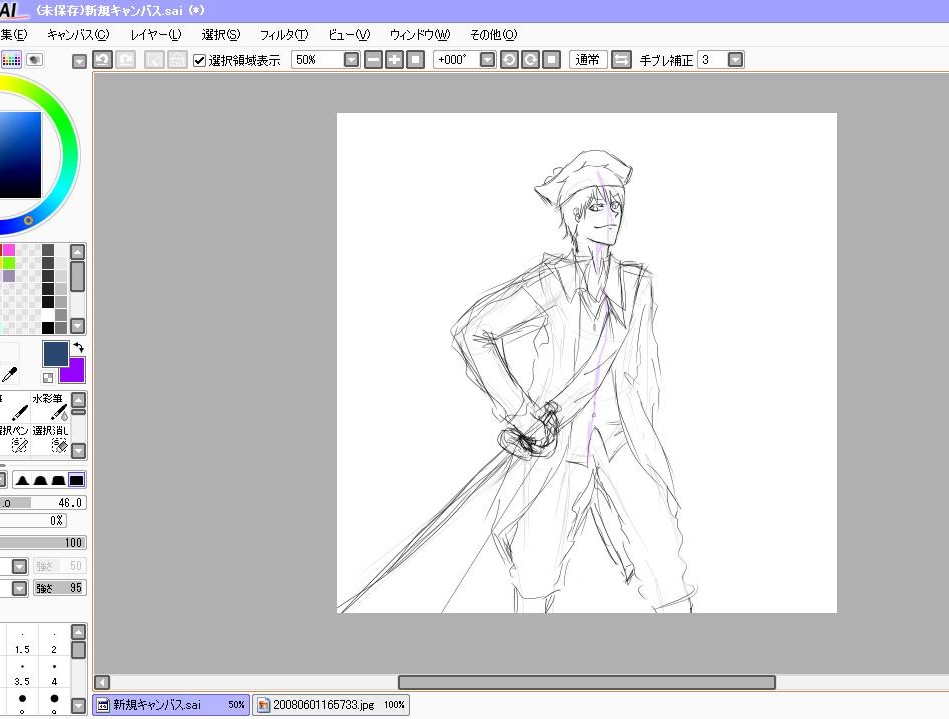Open the ウィンドウ(W) menu
949x719 pixels.
420,34
